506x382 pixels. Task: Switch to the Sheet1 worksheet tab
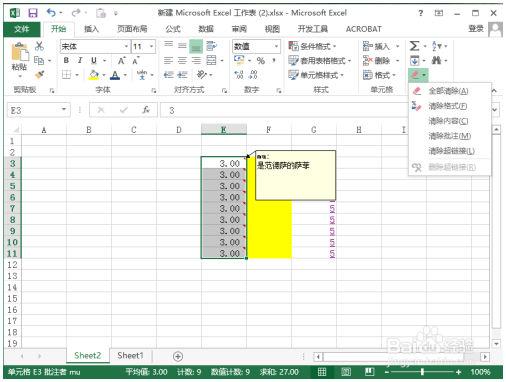click(130, 356)
